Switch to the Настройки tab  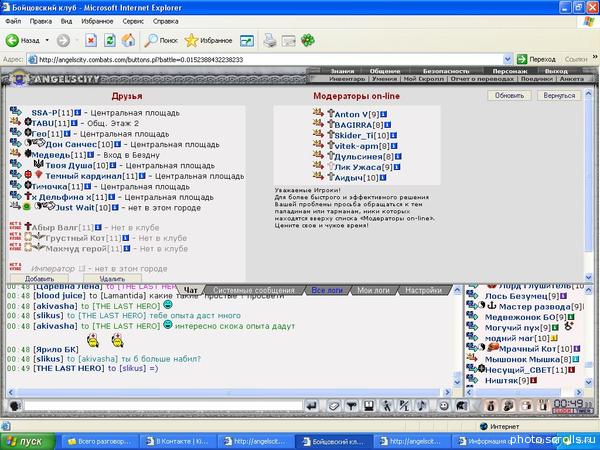tap(424, 289)
